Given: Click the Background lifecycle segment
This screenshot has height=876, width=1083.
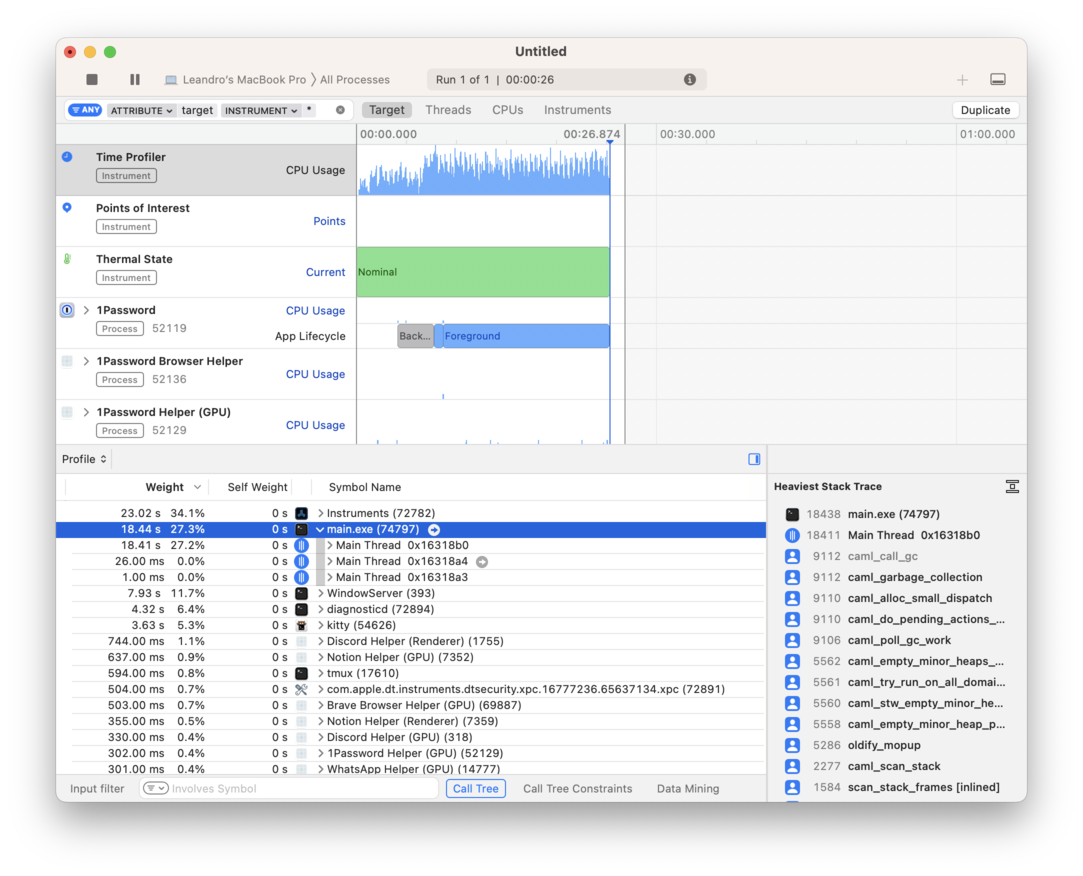Looking at the screenshot, I should (415, 336).
